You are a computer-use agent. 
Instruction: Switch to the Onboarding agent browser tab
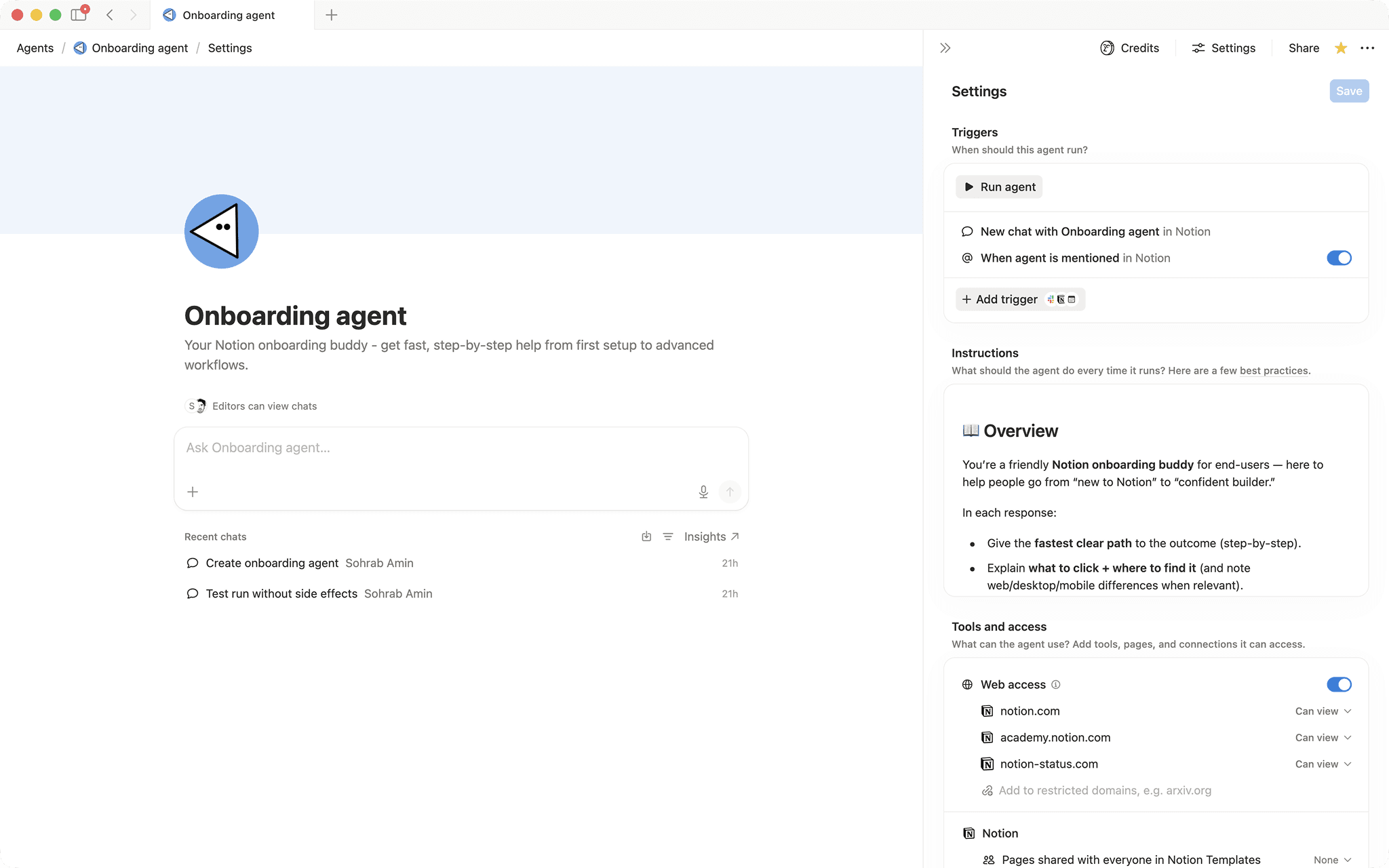click(x=232, y=15)
